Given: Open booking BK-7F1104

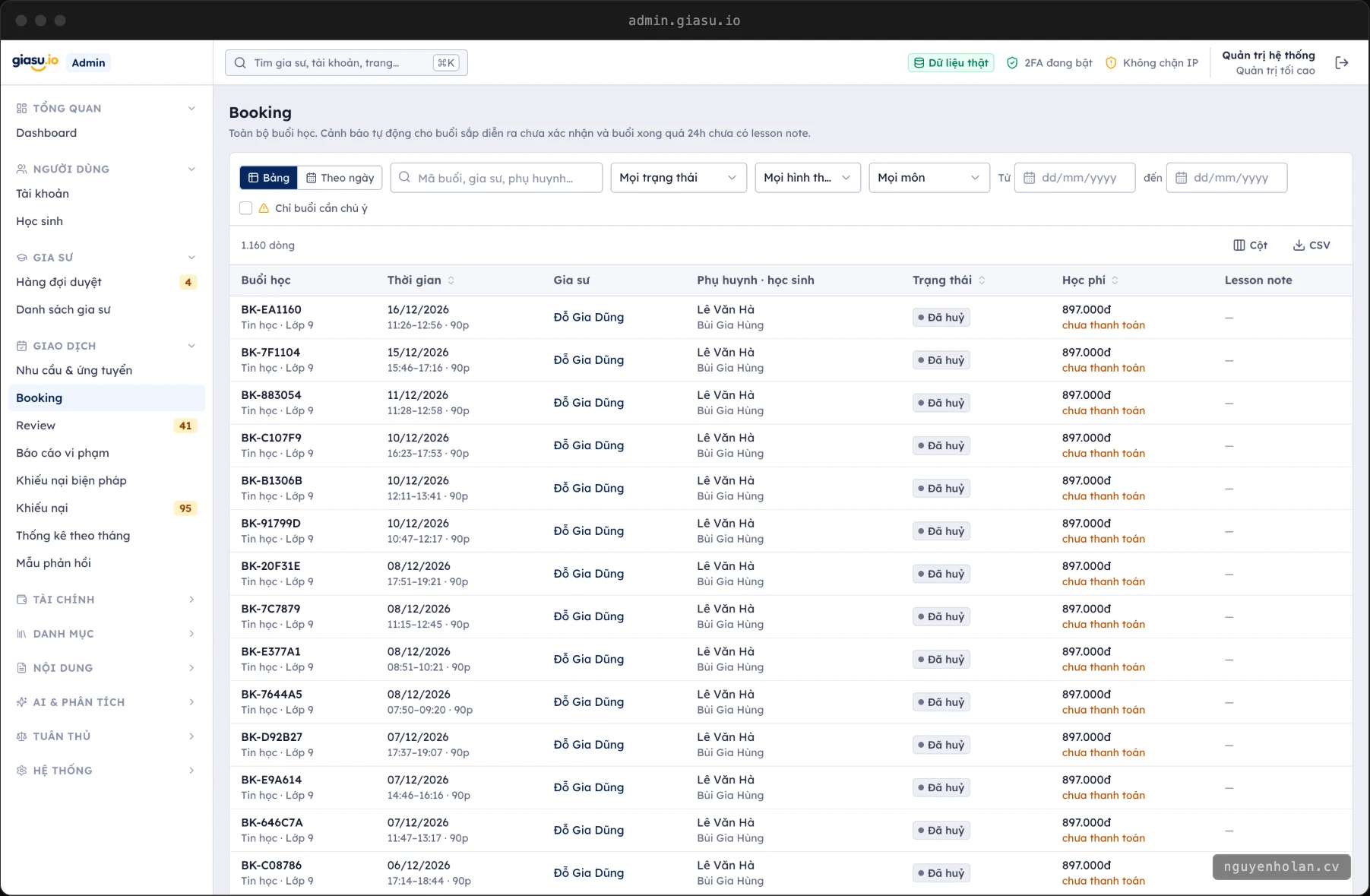Looking at the screenshot, I should point(271,353).
